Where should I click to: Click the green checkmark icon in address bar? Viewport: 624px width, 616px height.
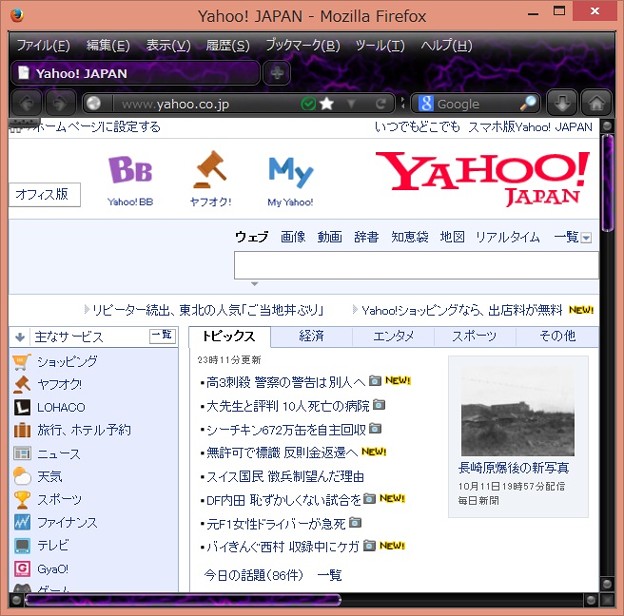[308, 104]
